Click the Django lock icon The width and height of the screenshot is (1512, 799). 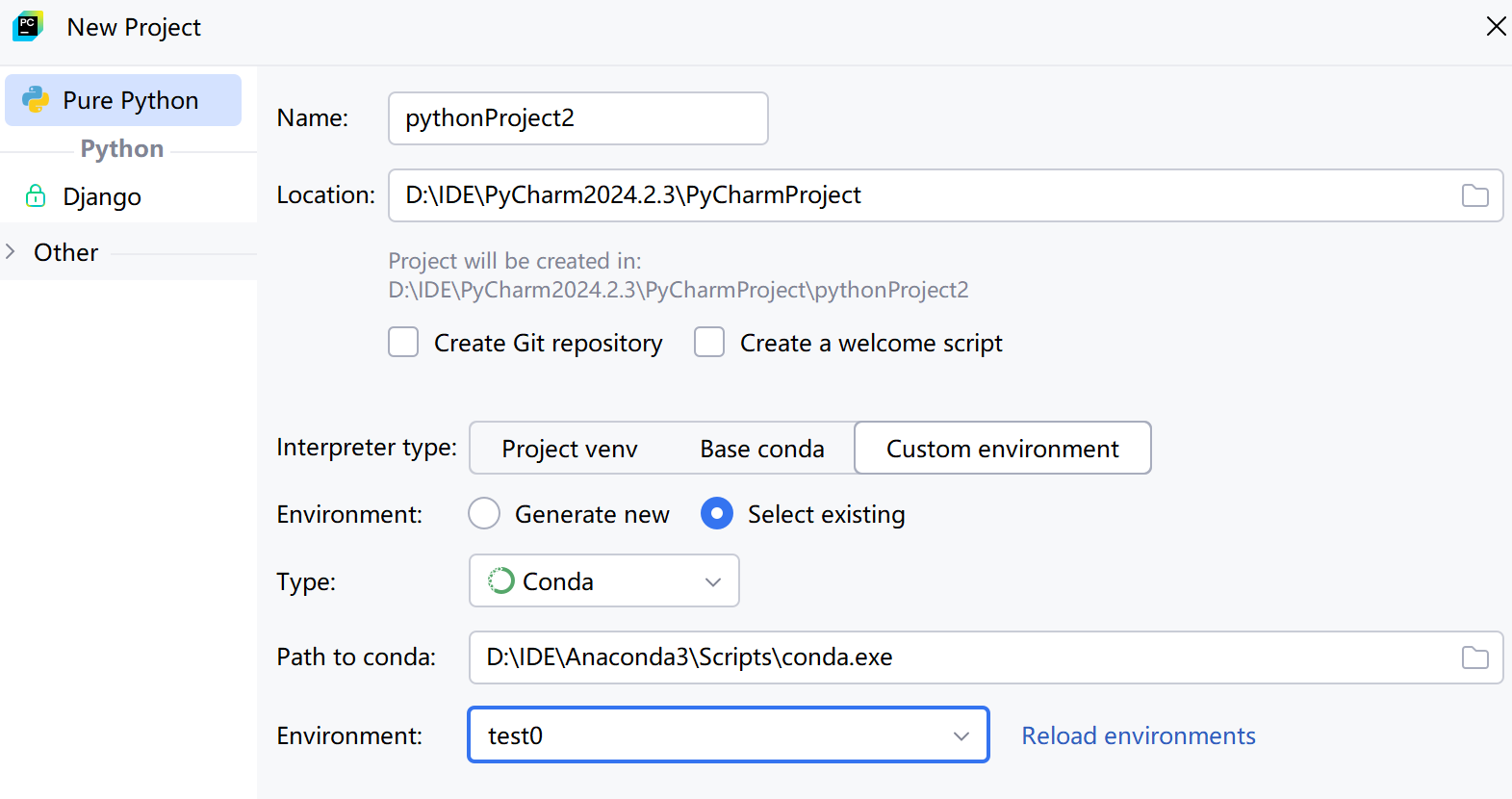[x=36, y=196]
